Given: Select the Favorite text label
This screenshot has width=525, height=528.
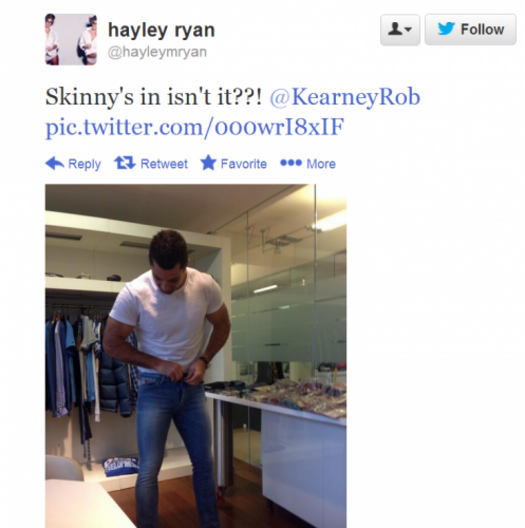Looking at the screenshot, I should [244, 164].
